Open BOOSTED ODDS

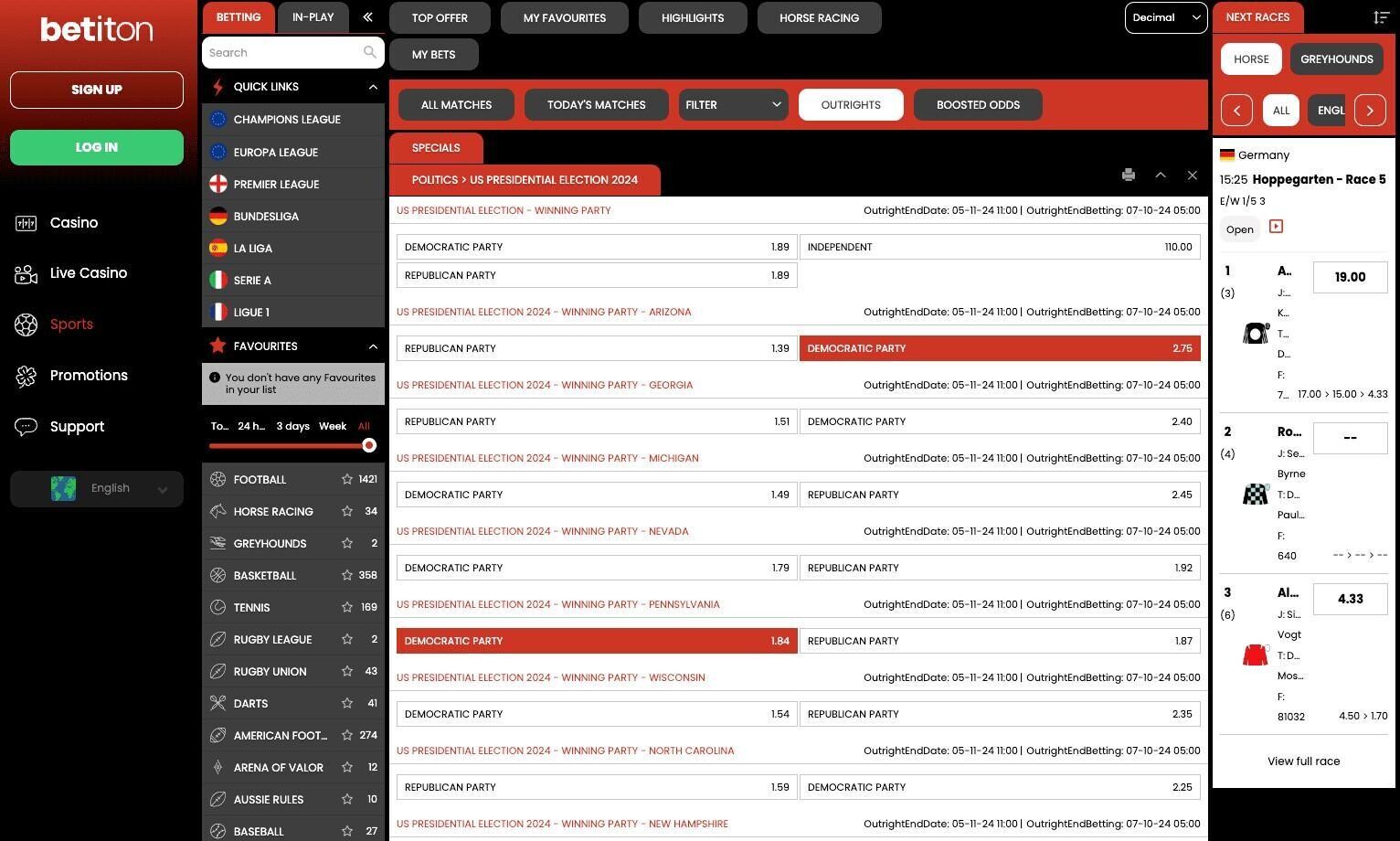click(x=978, y=104)
